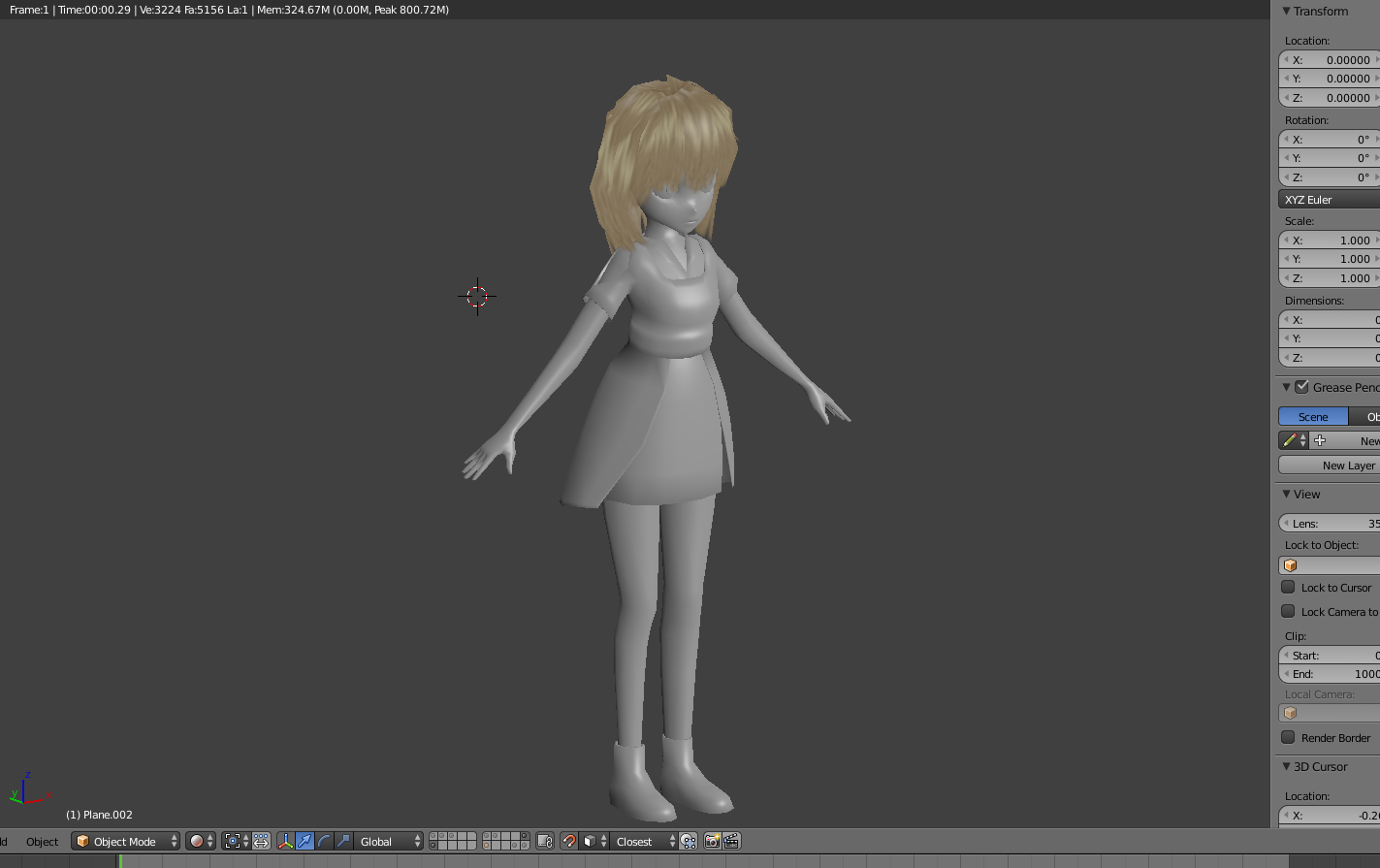Collapse the Transform panel
This screenshot has height=868, width=1380.
pos(1287,11)
